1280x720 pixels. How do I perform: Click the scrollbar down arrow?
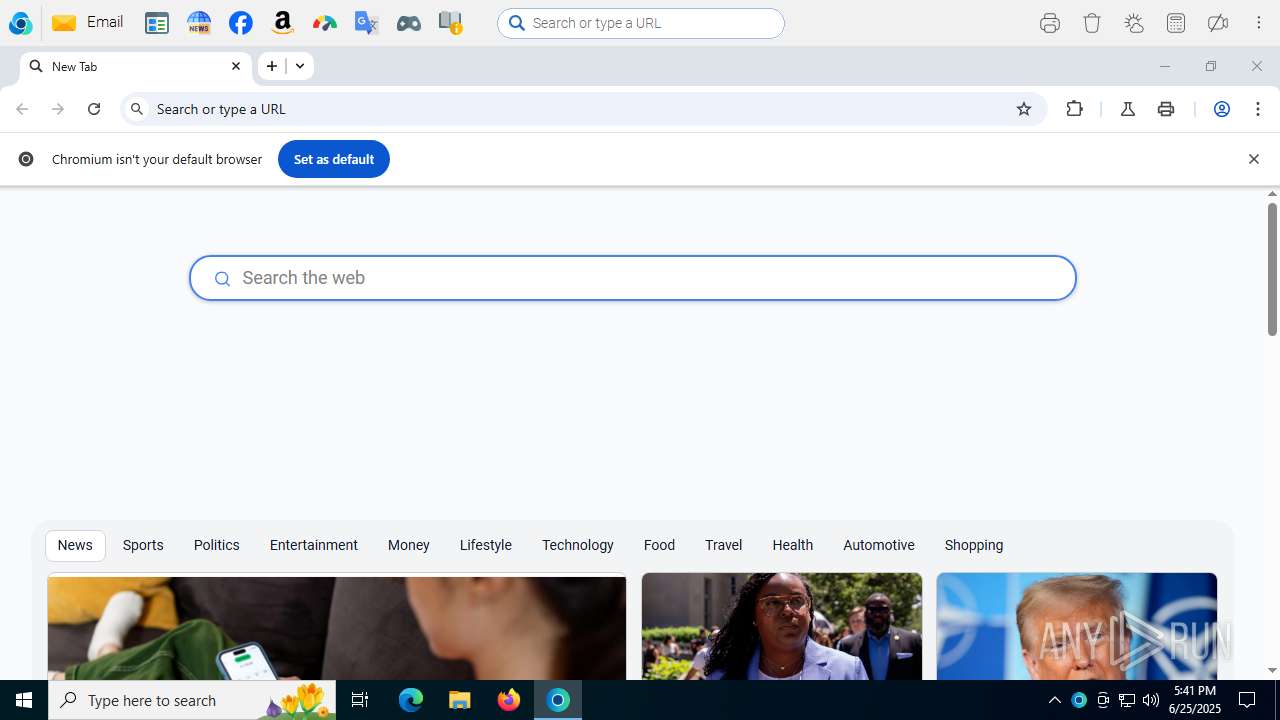pos(1273,671)
